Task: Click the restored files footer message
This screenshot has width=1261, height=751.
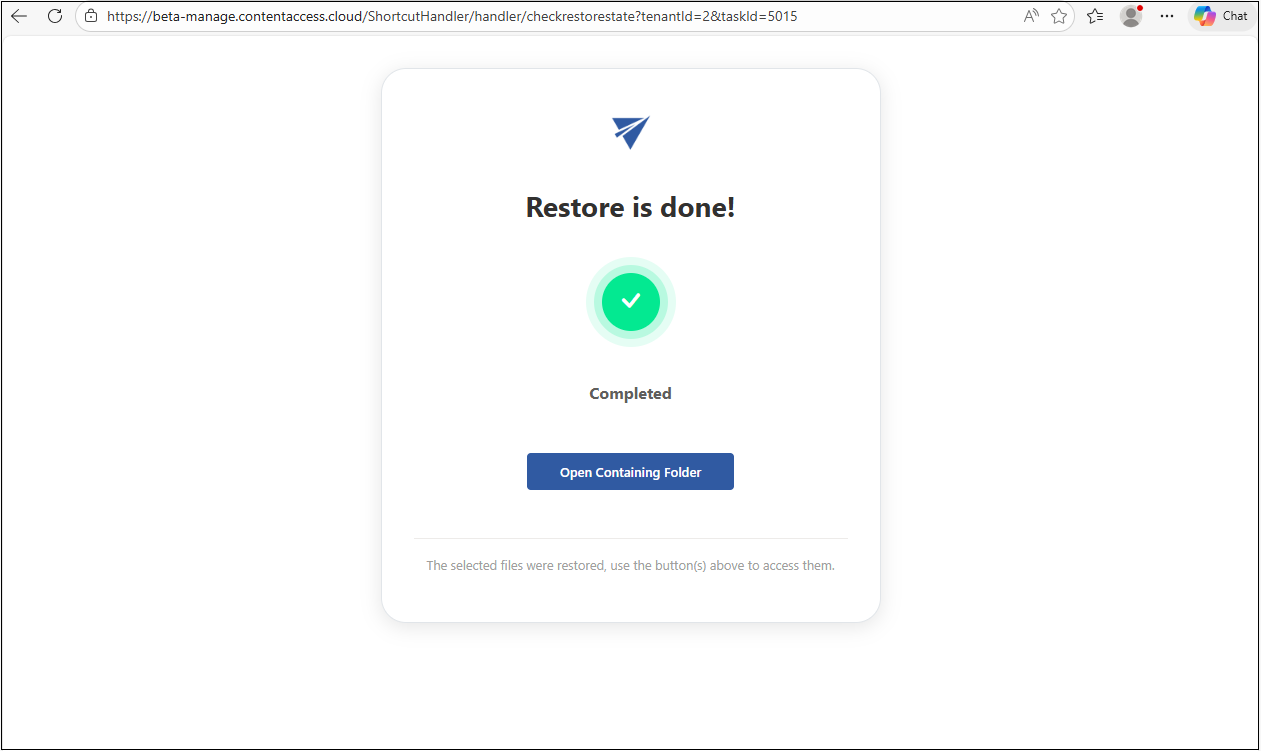Action: (x=630, y=566)
